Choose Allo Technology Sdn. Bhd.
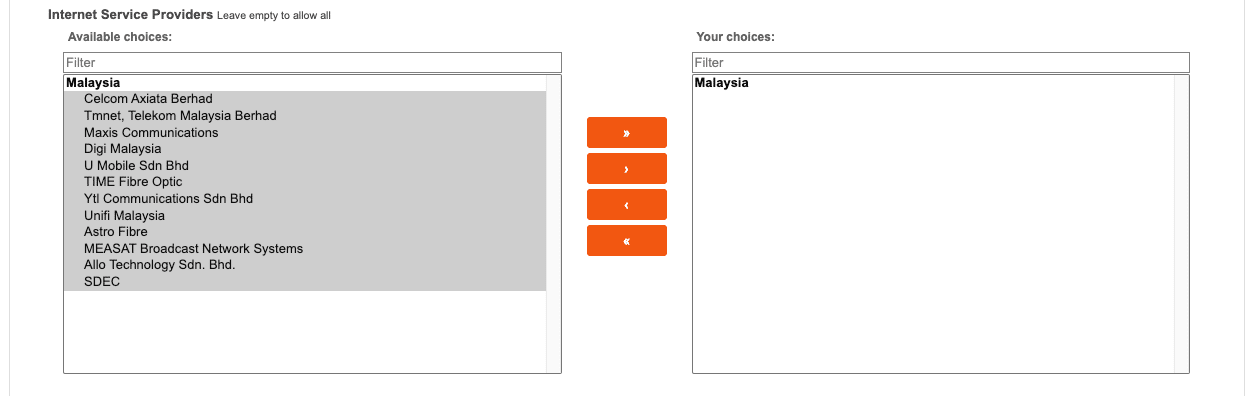This screenshot has width=1253, height=396. [x=305, y=265]
